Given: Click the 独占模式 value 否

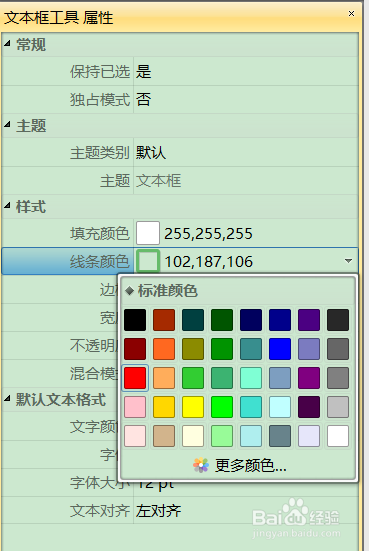Looking at the screenshot, I should (144, 99).
